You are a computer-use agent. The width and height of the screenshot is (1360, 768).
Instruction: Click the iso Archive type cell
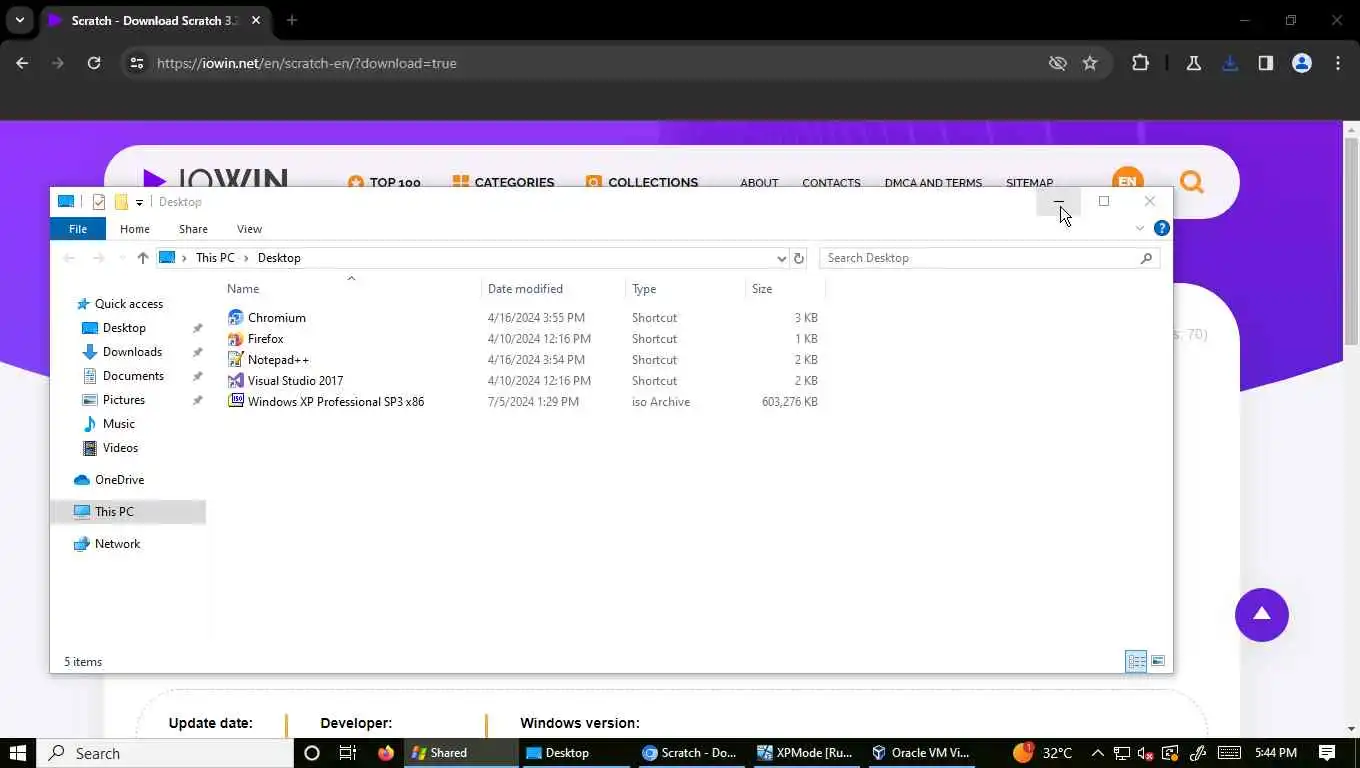tap(661, 402)
